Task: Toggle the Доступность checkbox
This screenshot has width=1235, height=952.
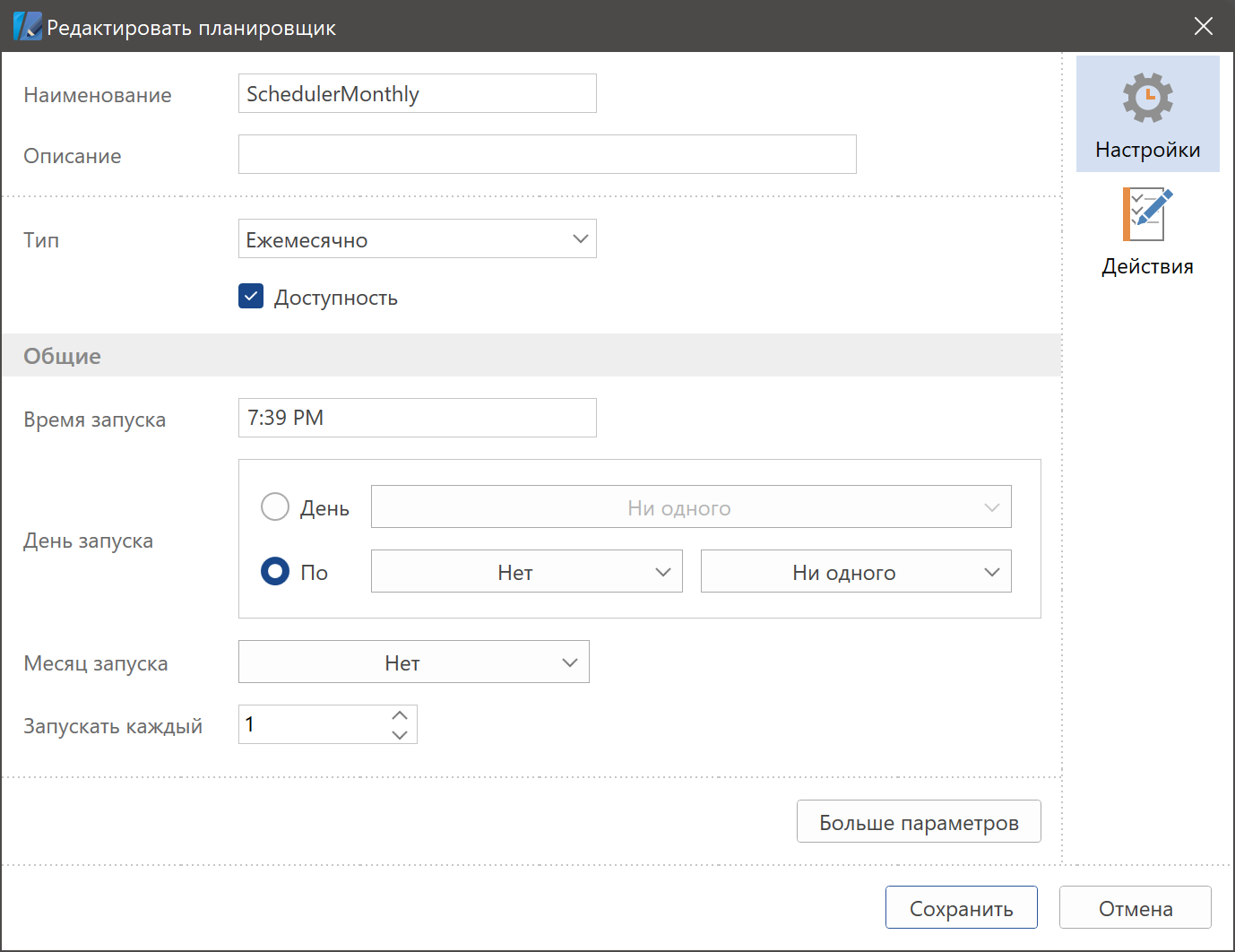Action: point(251,297)
